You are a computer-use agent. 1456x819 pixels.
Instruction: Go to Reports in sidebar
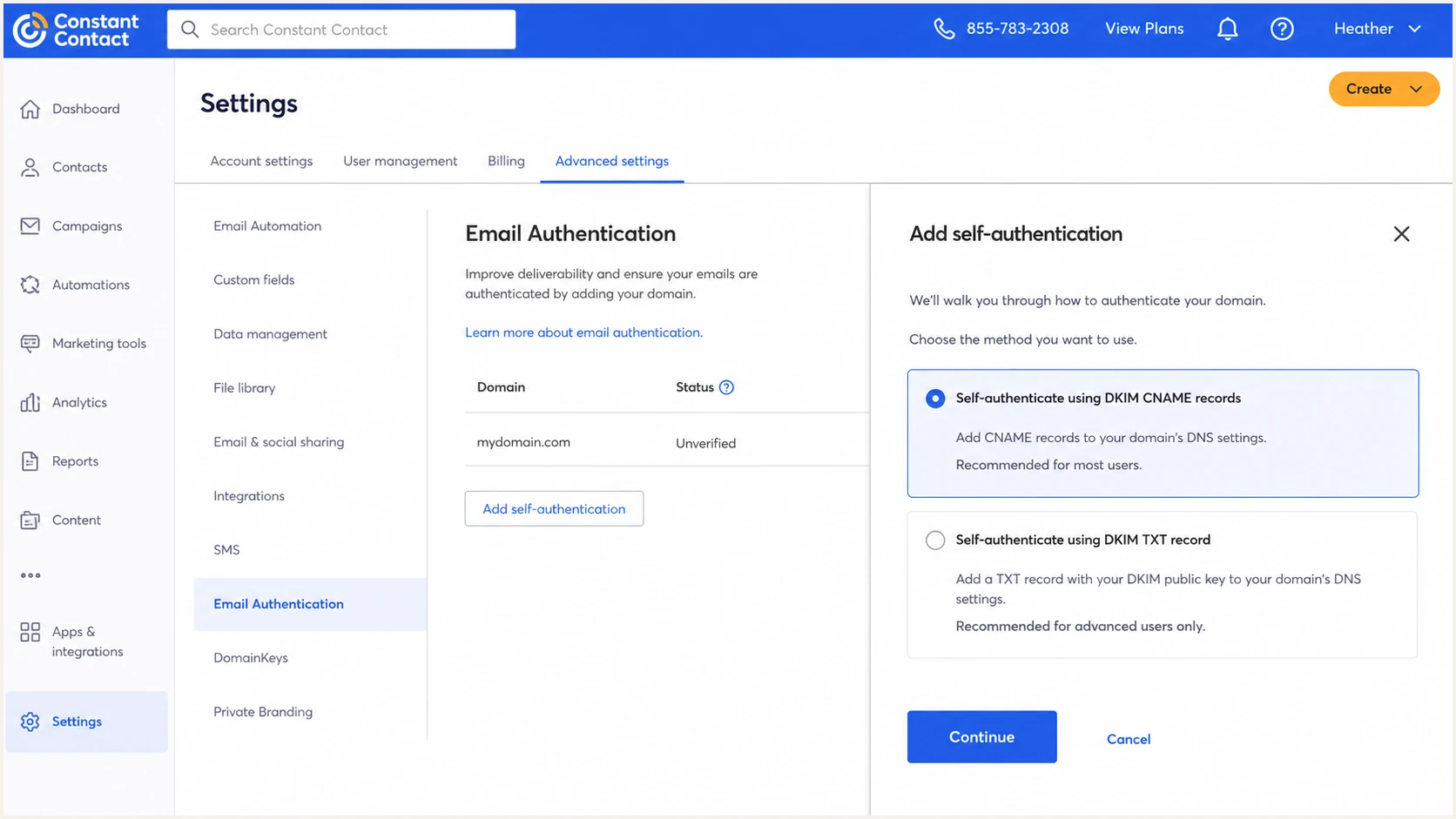[75, 461]
